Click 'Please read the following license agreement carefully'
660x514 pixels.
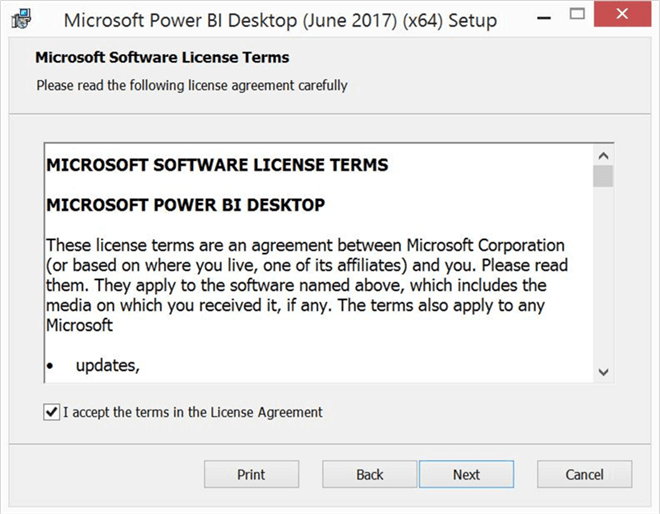(192, 85)
